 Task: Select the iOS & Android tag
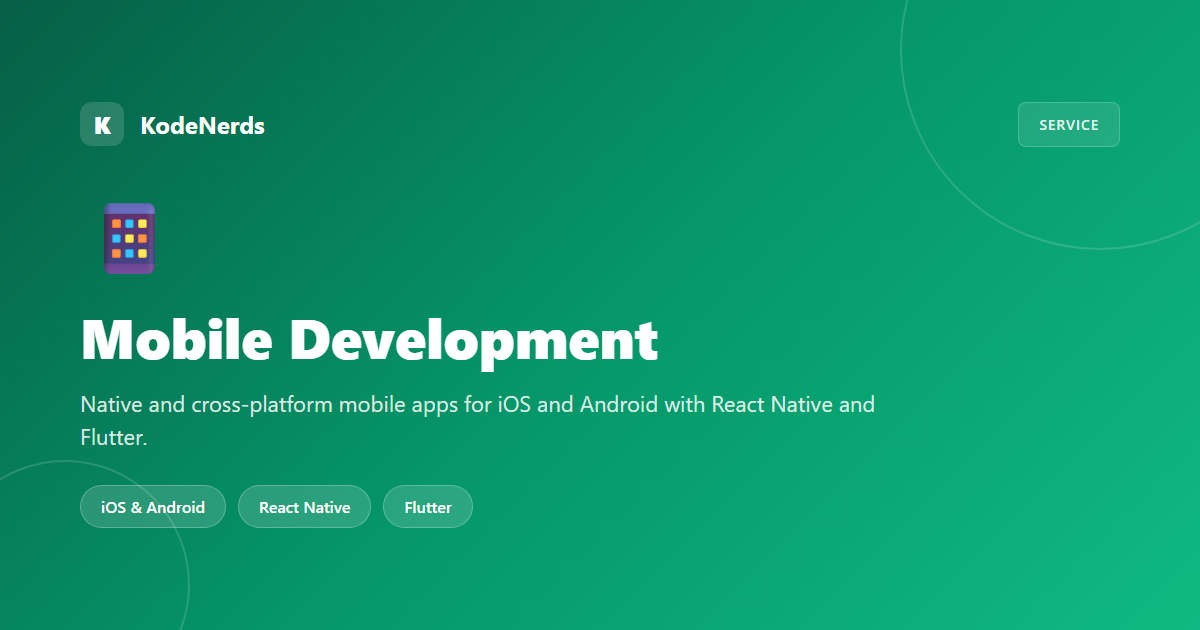[x=153, y=507]
